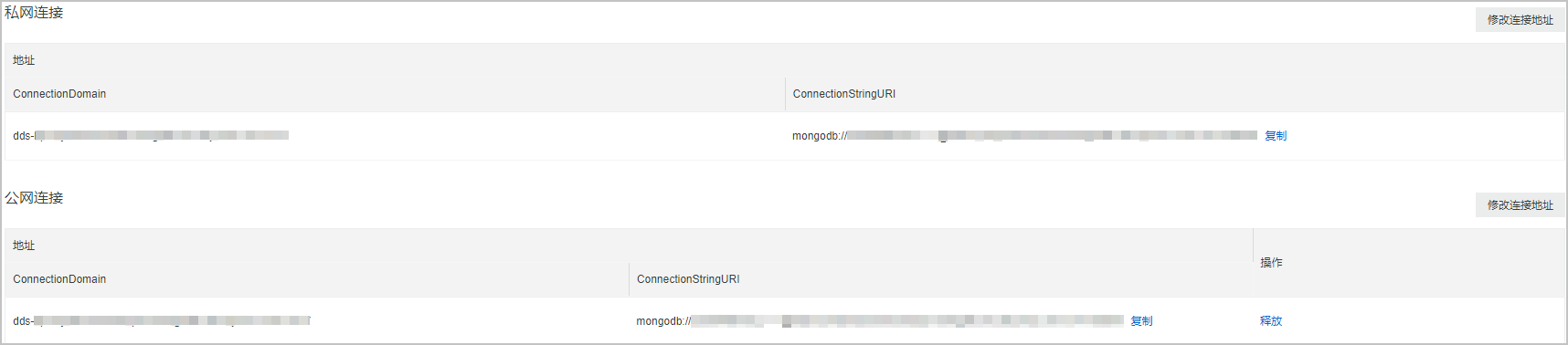Select the 公网连接 section heading
This screenshot has height=345, width=1568.
[x=34, y=198]
